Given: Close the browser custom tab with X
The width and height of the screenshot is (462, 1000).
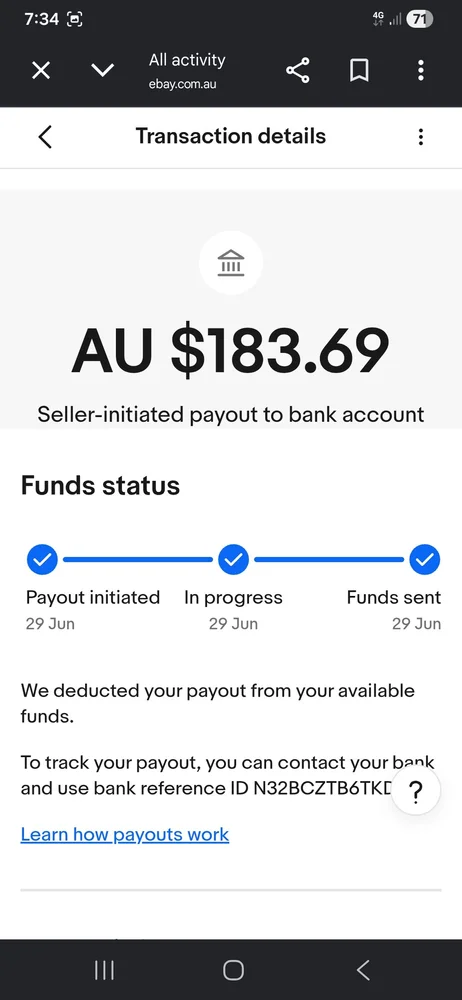Looking at the screenshot, I should pos(41,70).
